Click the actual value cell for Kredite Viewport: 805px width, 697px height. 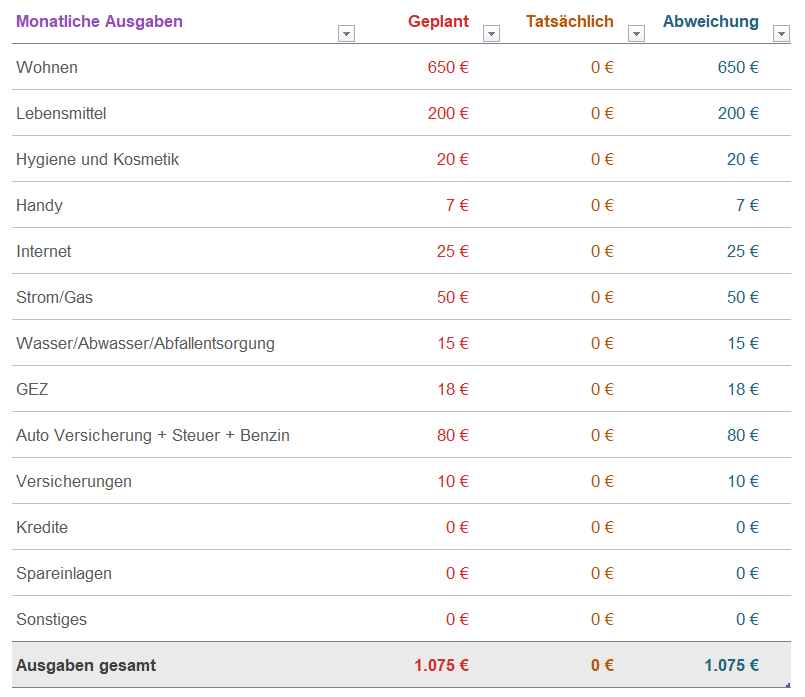[602, 527]
